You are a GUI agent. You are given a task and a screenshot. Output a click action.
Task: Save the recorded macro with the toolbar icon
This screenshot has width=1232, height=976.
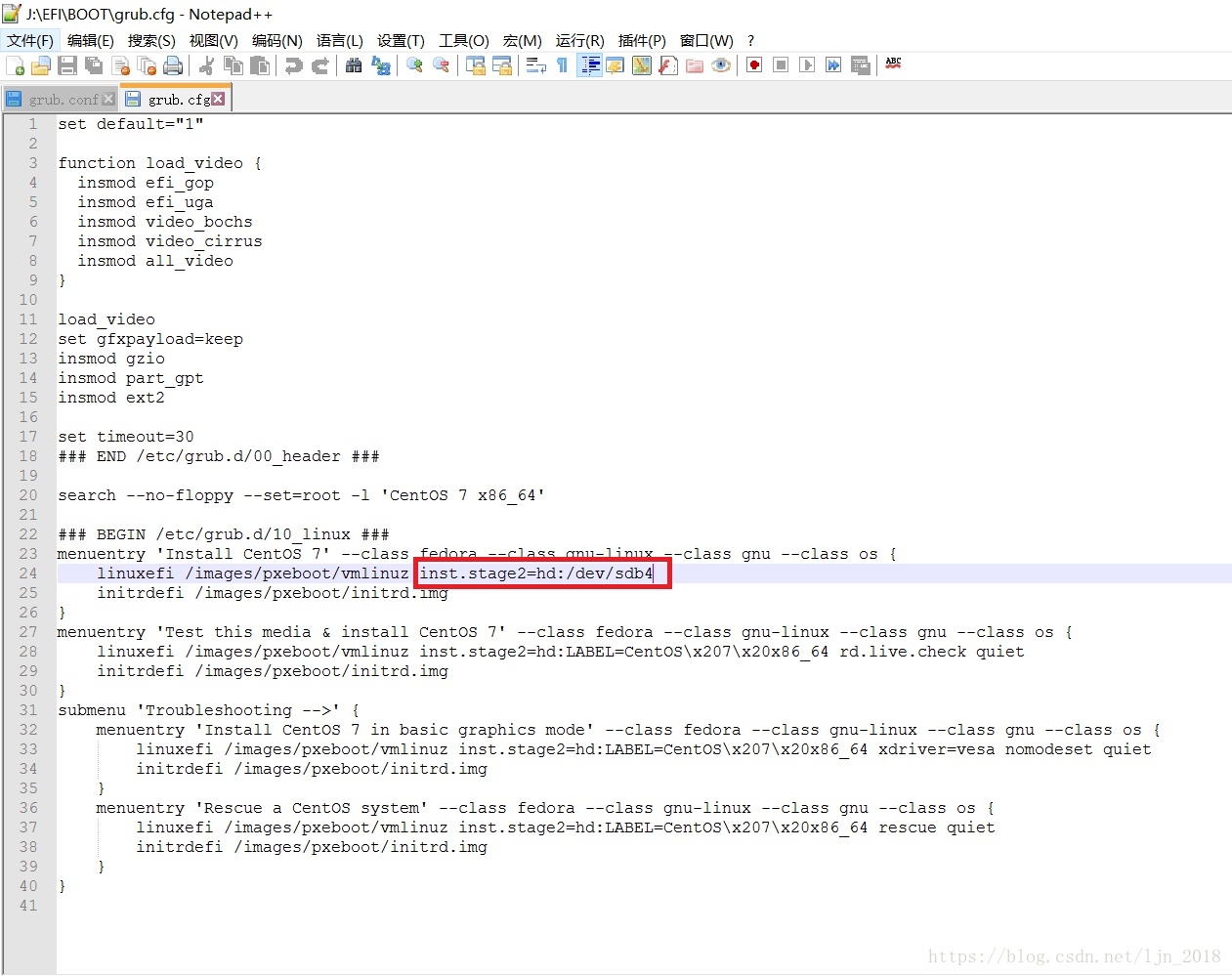click(860, 65)
